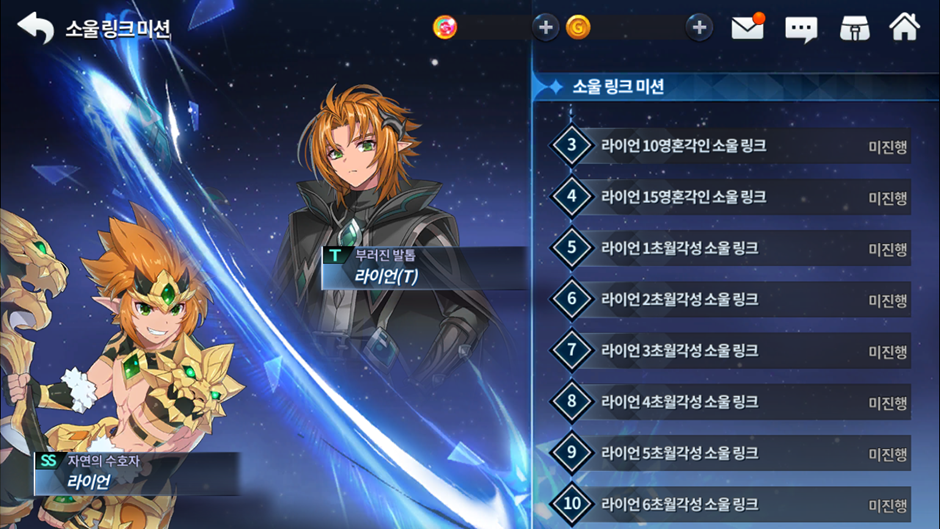Open the chat speech bubble icon
Viewport: 940px width, 529px height.
click(x=801, y=28)
